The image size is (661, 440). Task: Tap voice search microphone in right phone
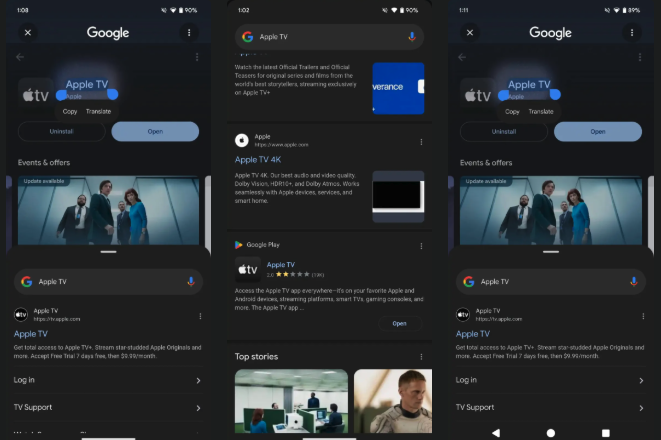[634, 282]
